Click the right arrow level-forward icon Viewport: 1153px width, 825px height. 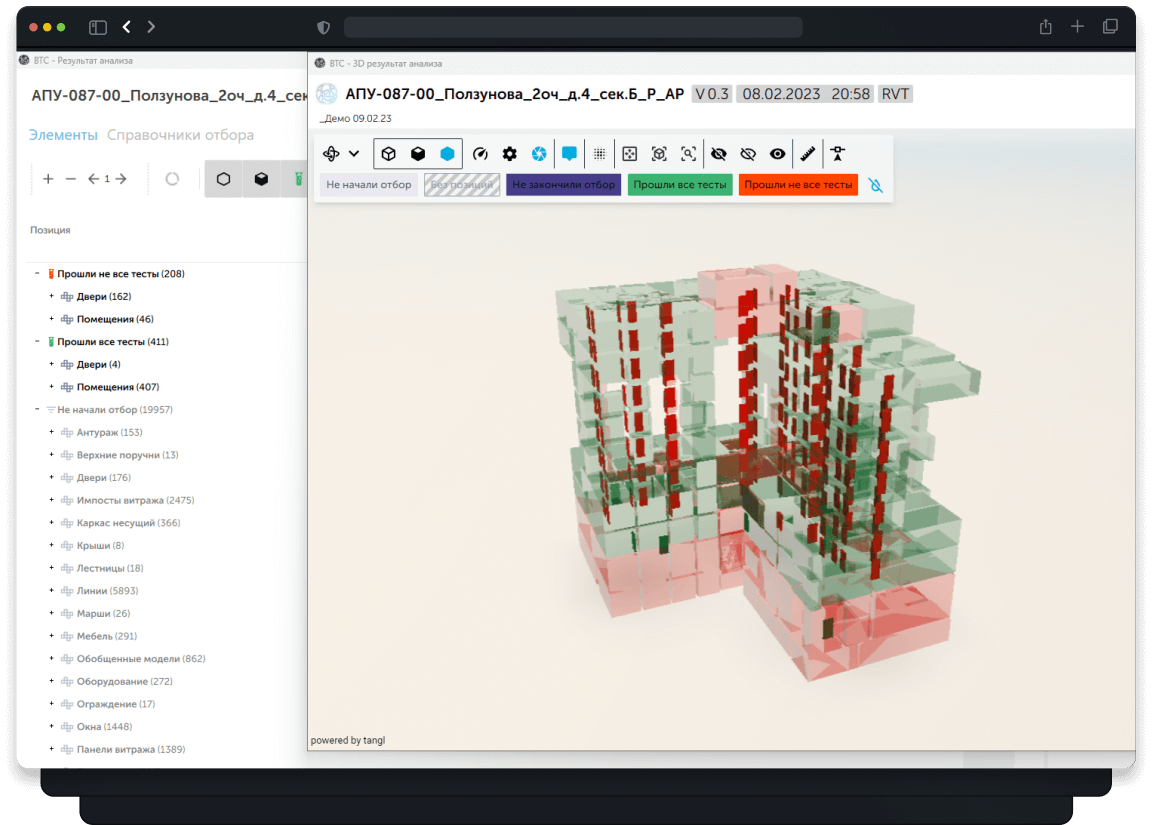[121, 179]
